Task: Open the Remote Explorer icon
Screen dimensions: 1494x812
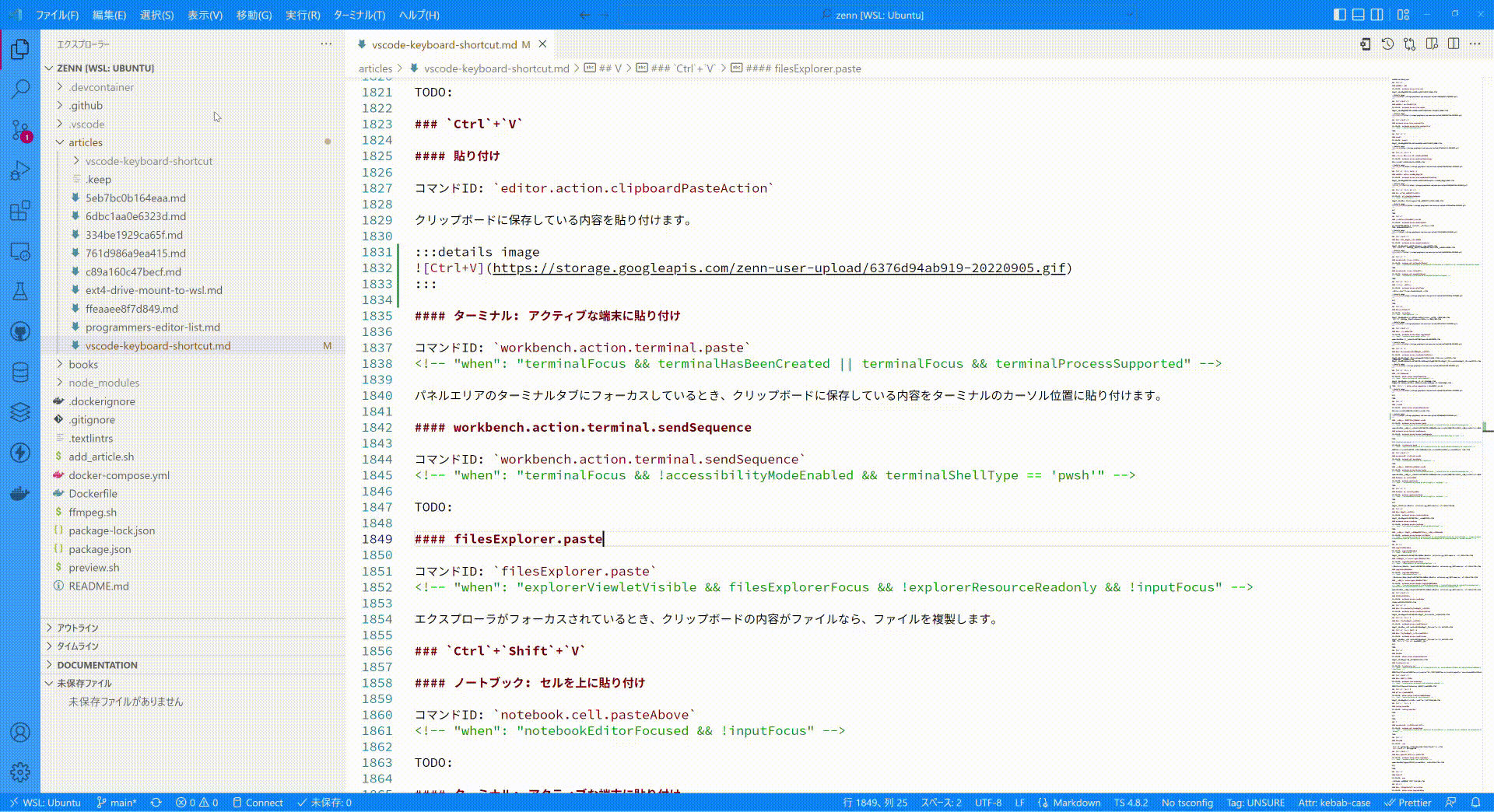Action: [x=20, y=251]
